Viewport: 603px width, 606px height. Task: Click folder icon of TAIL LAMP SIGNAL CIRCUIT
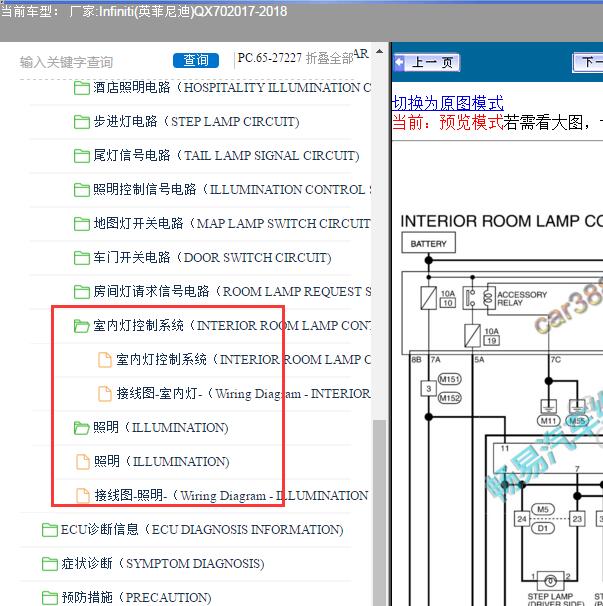82,156
